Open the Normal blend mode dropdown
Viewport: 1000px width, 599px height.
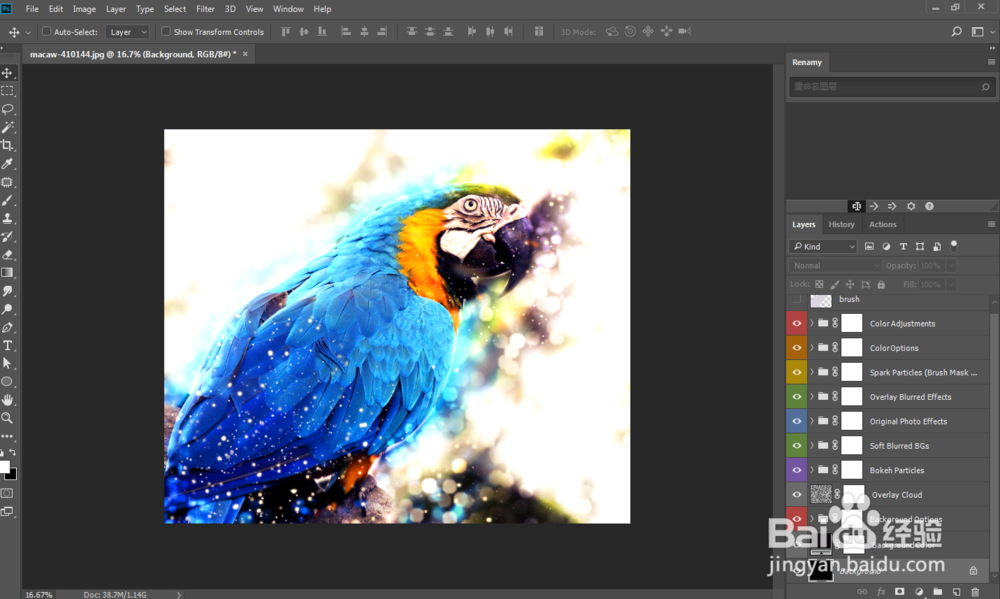coord(835,265)
